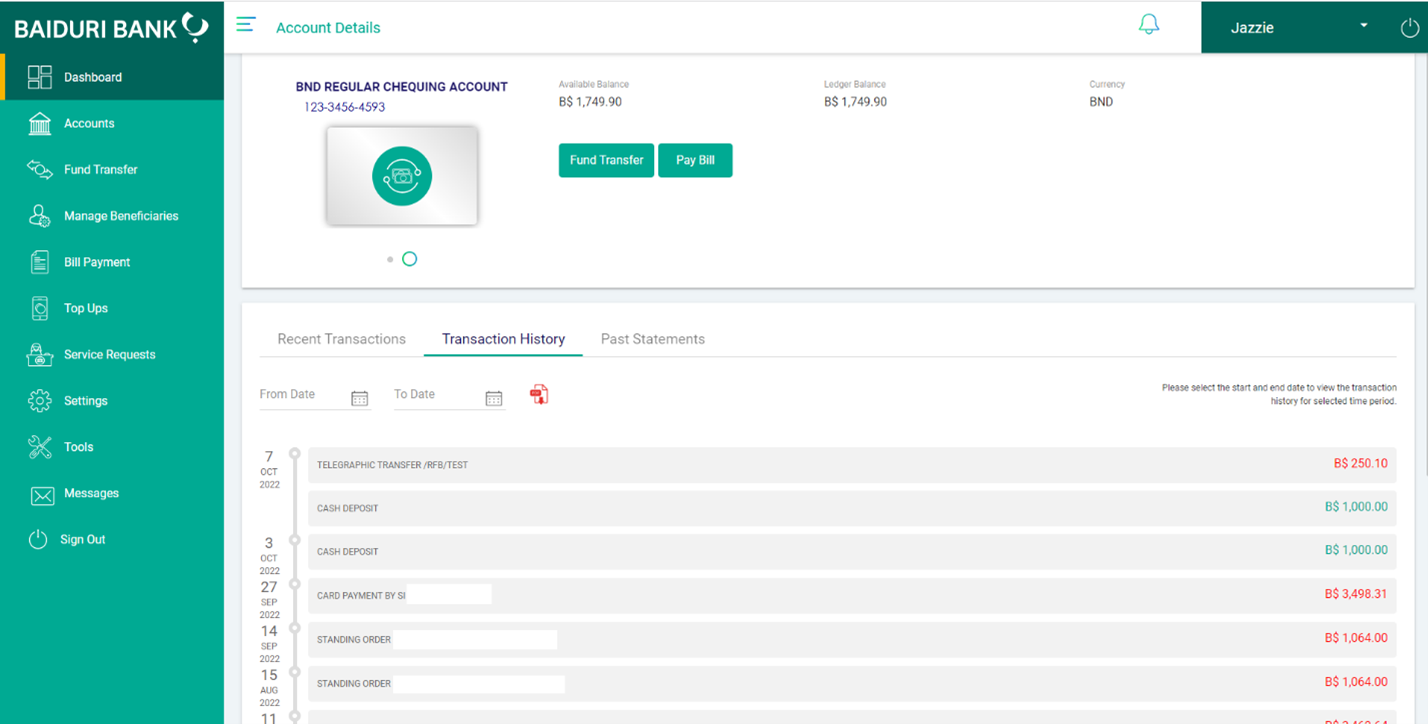This screenshot has height=724, width=1428.
Task: Click the Service Requests sidebar icon
Action: pos(38,354)
